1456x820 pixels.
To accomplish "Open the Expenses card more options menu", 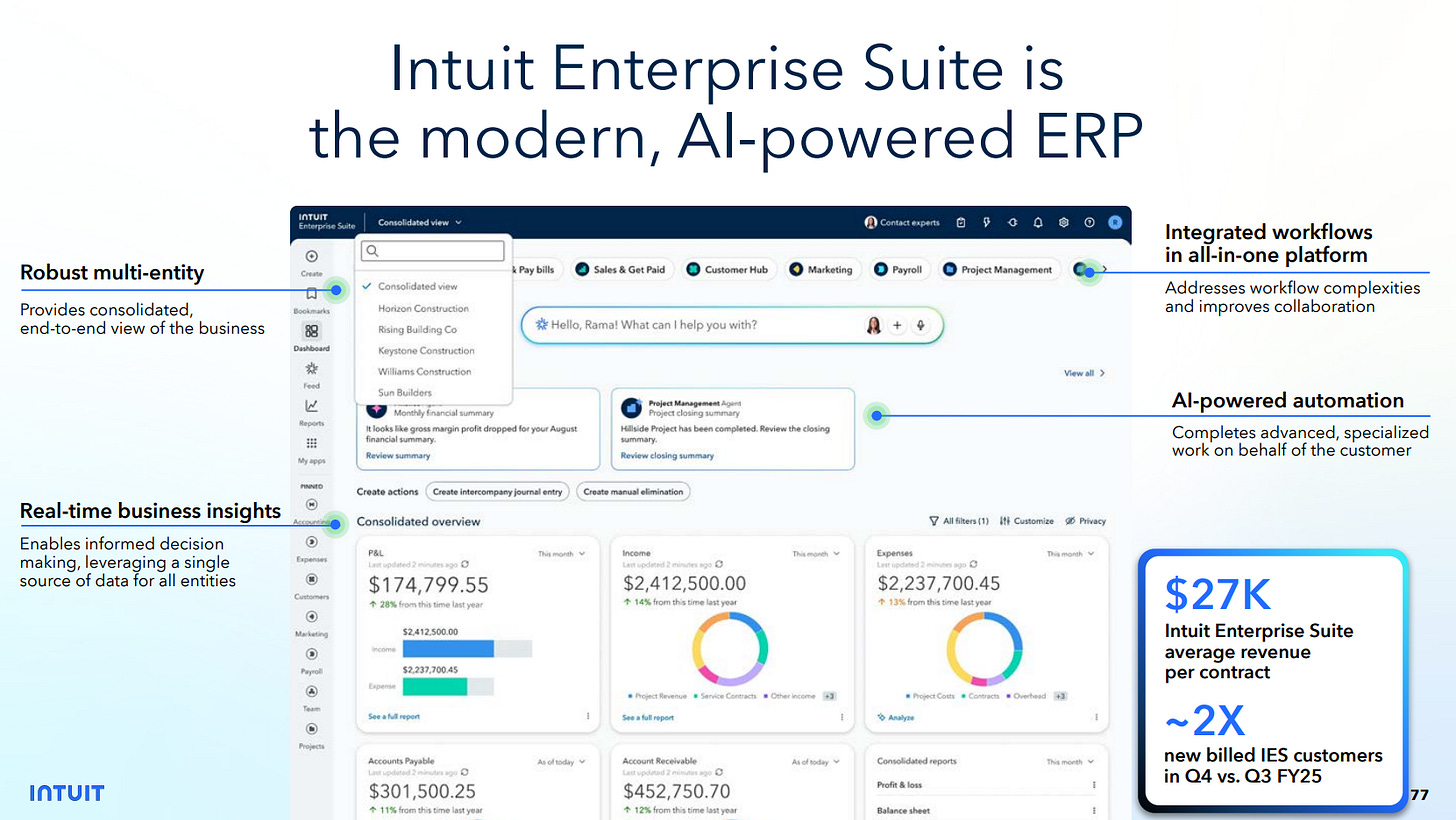I will [x=1096, y=717].
